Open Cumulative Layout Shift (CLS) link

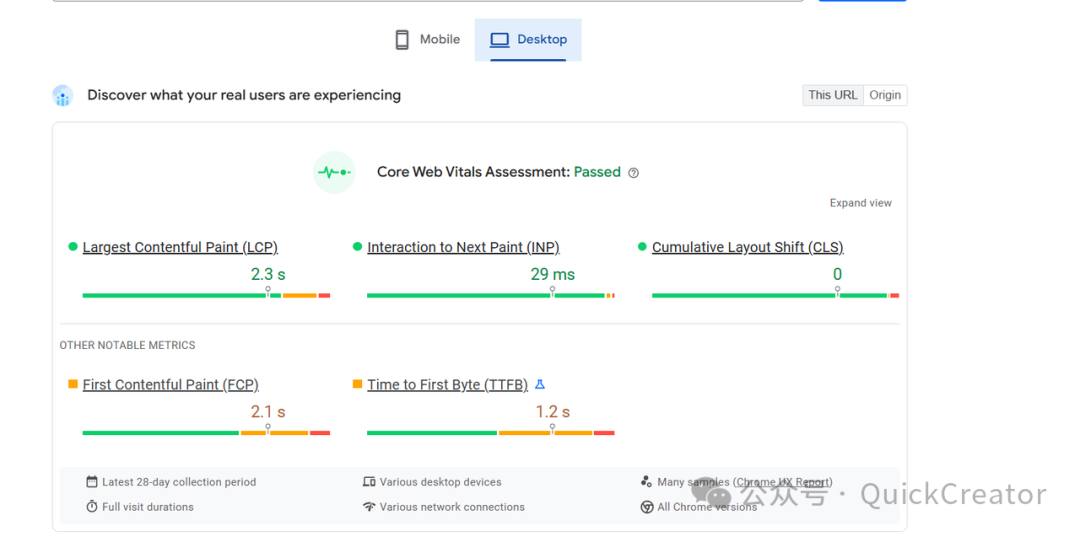point(747,248)
